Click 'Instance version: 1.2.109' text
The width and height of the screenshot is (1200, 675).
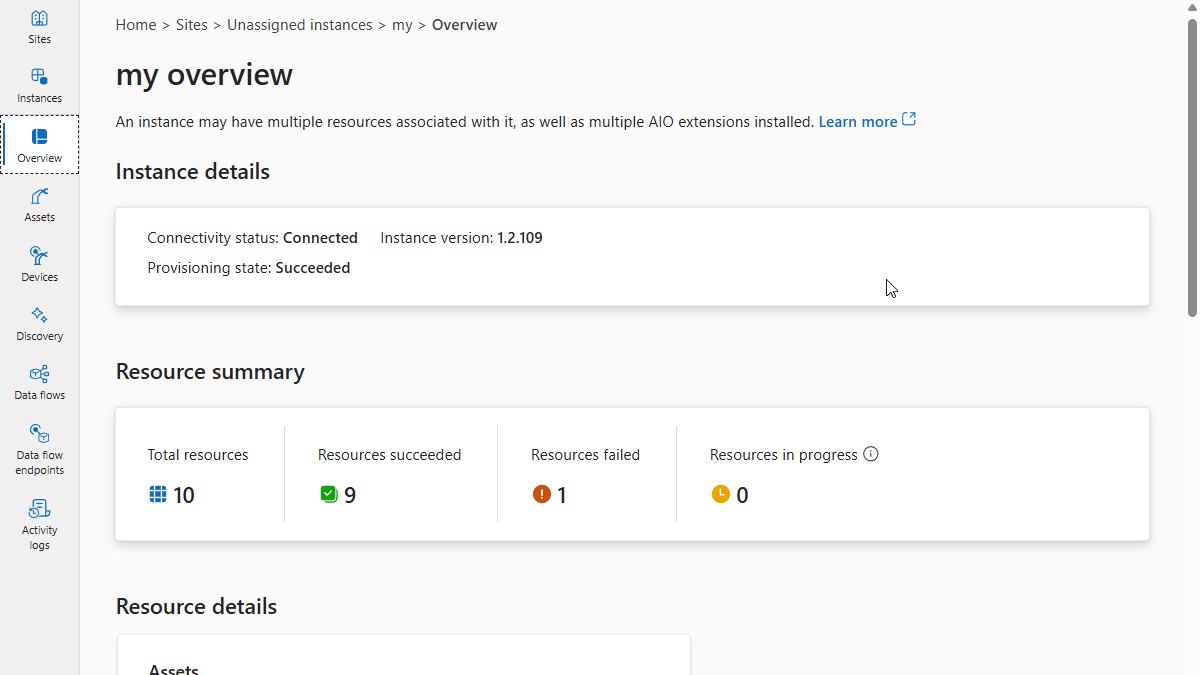(x=461, y=238)
